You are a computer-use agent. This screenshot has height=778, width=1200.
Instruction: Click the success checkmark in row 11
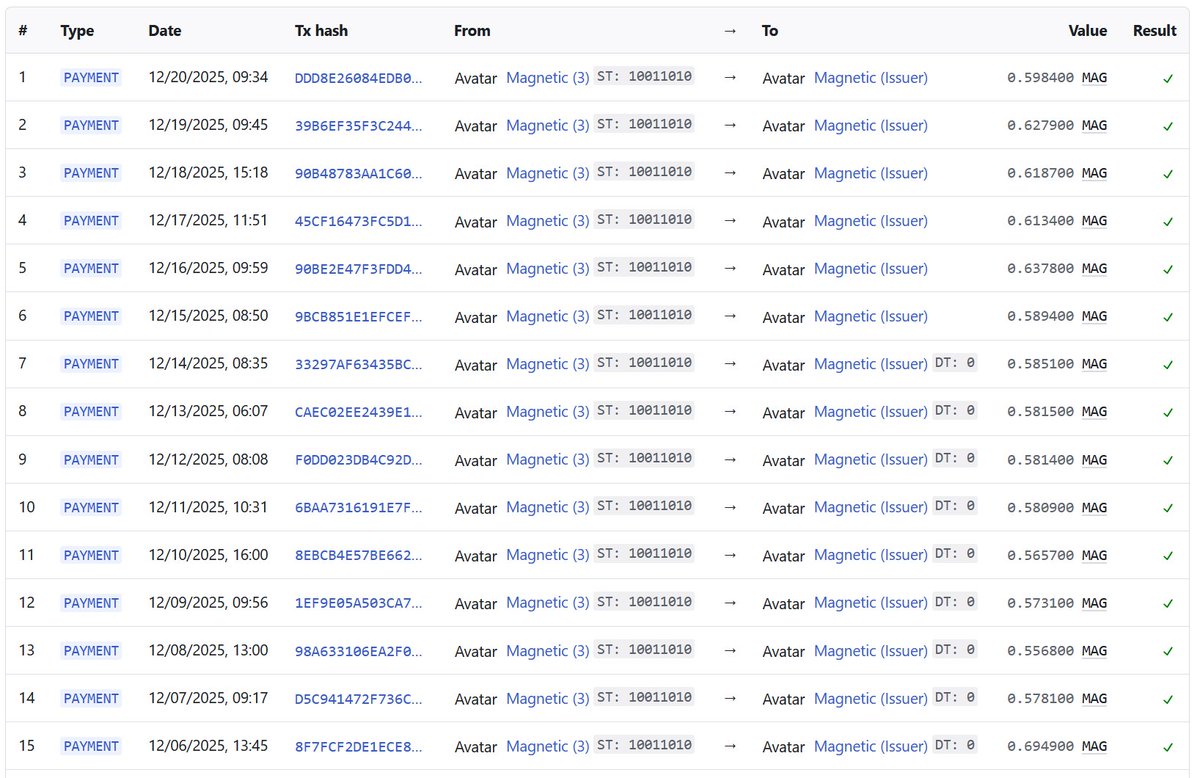pyautogui.click(x=1168, y=556)
